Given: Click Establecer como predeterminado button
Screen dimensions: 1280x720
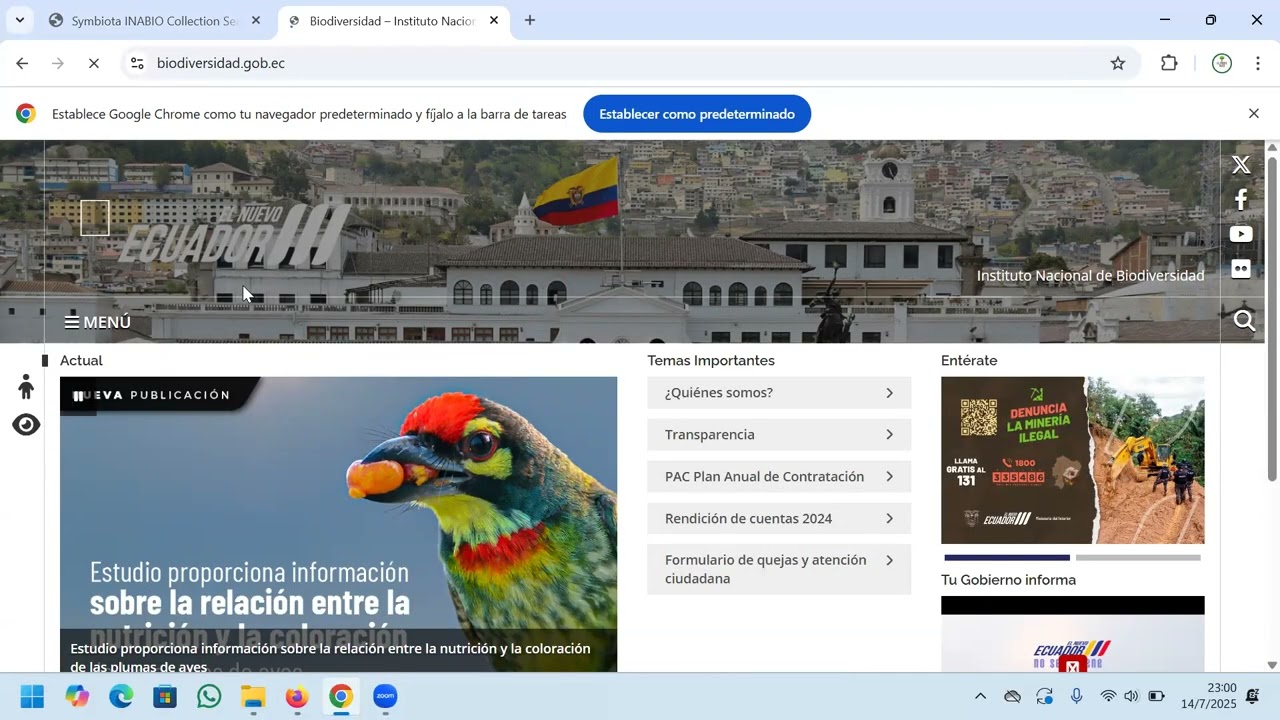Looking at the screenshot, I should (x=697, y=114).
